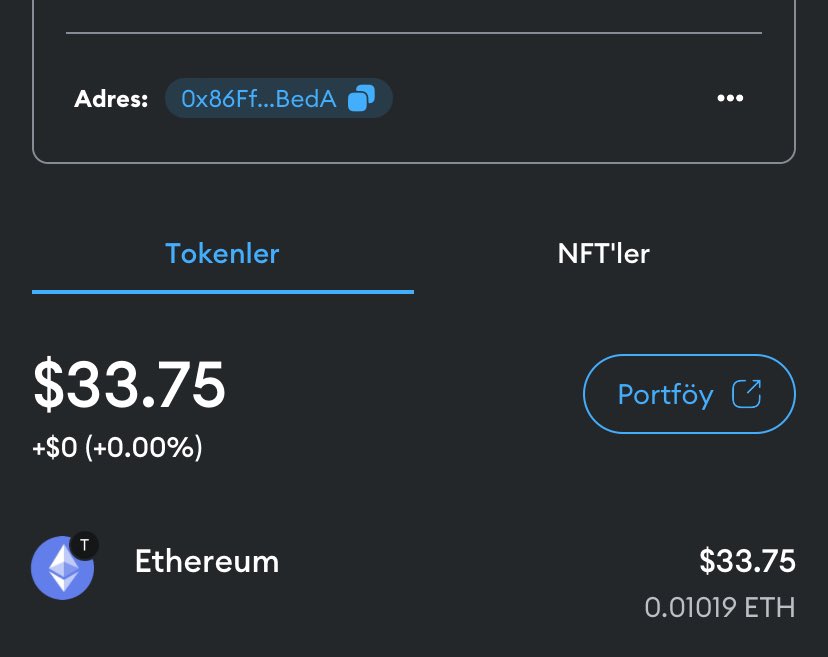Click the Adres: label
The image size is (828, 657).
pyautogui.click(x=111, y=99)
